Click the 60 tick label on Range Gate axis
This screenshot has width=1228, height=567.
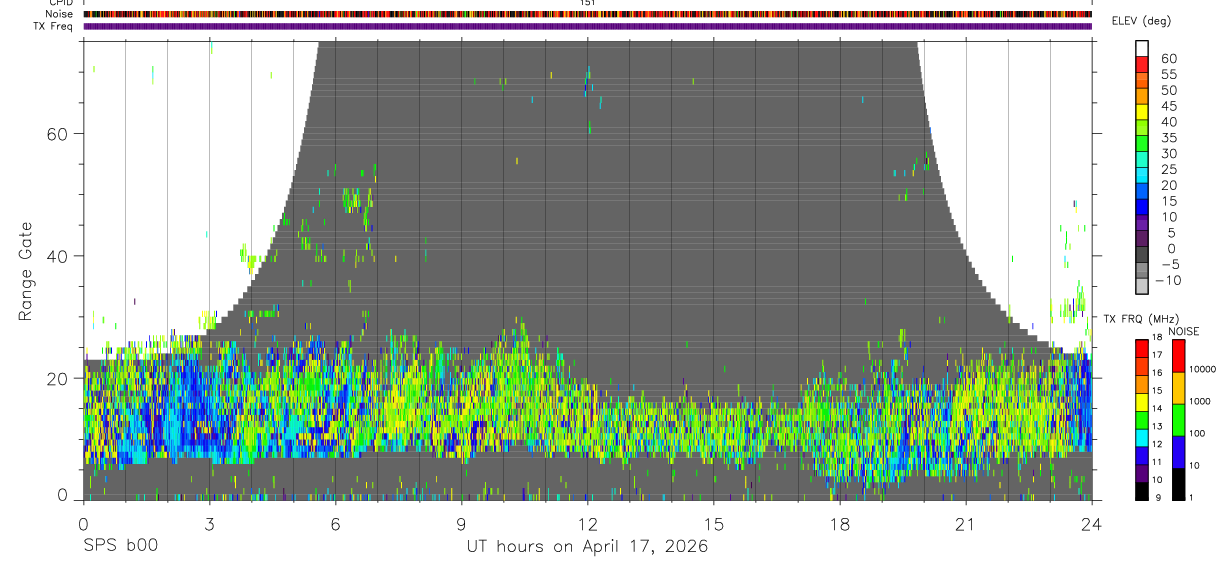pos(59,133)
